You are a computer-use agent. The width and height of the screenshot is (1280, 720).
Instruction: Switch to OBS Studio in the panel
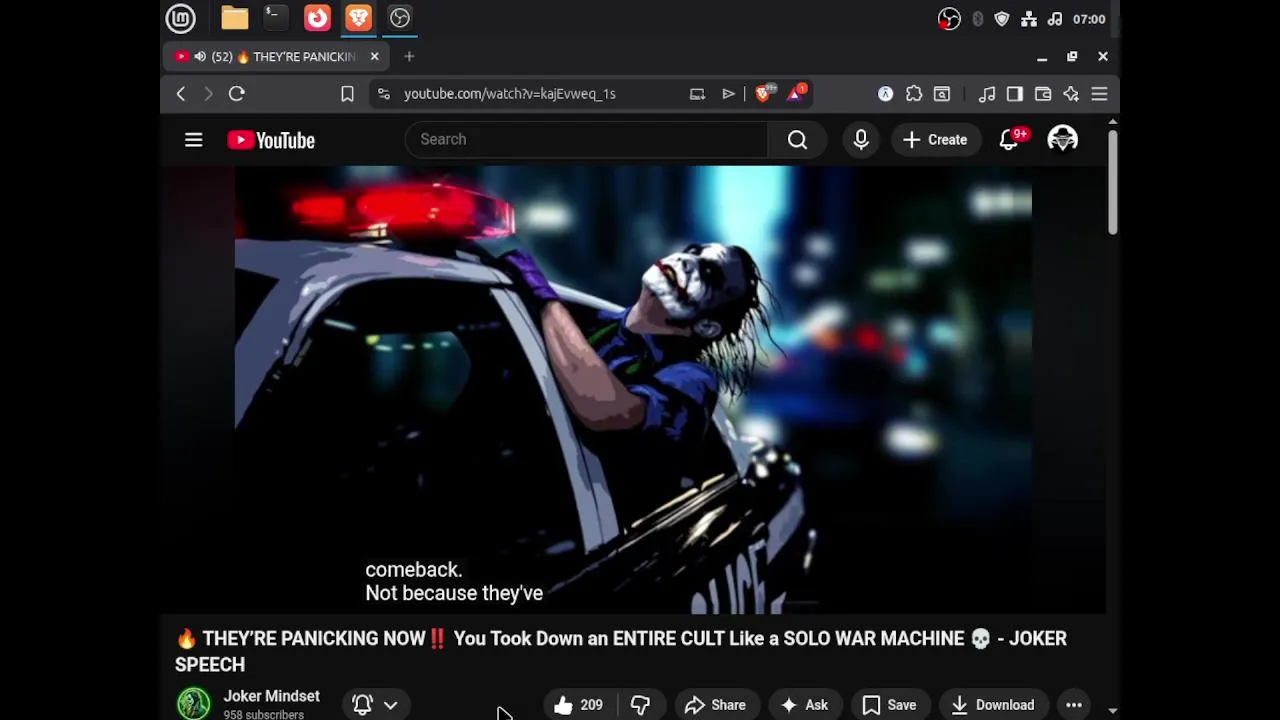pos(400,18)
